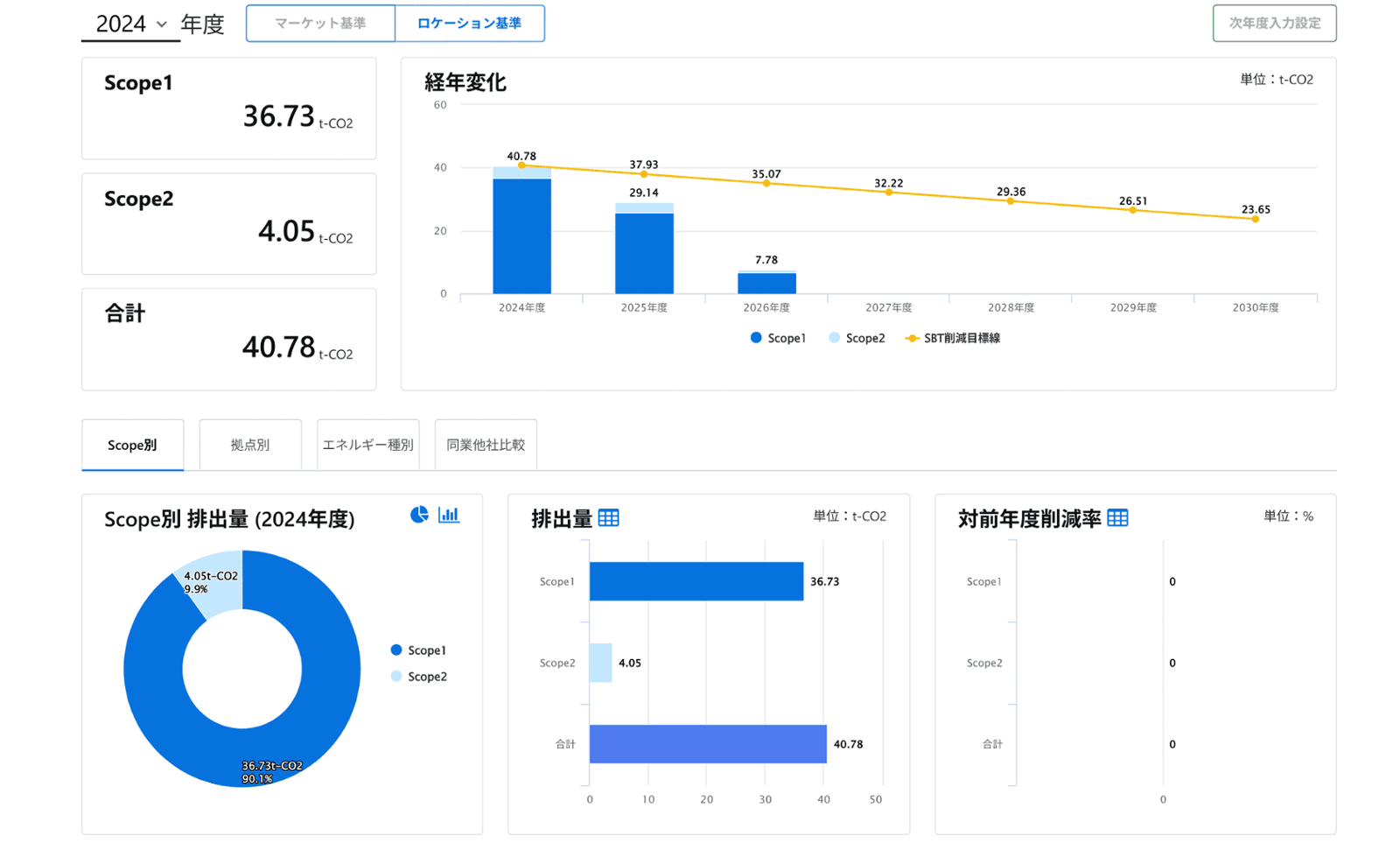Toggle Scope1 series in 経年変化 legend
1400x864 pixels.
pos(778,338)
